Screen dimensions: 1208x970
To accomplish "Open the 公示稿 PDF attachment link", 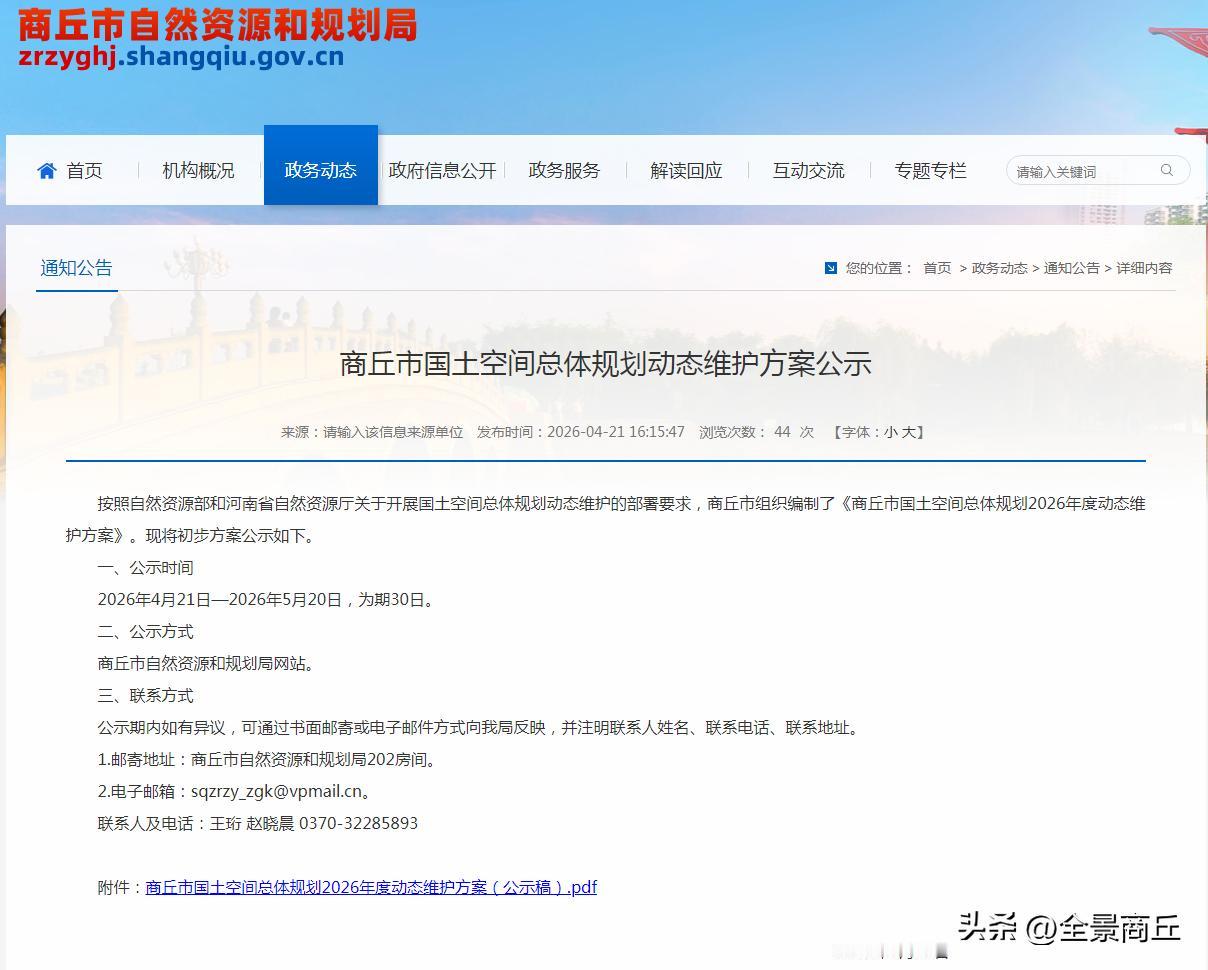I will point(371,887).
